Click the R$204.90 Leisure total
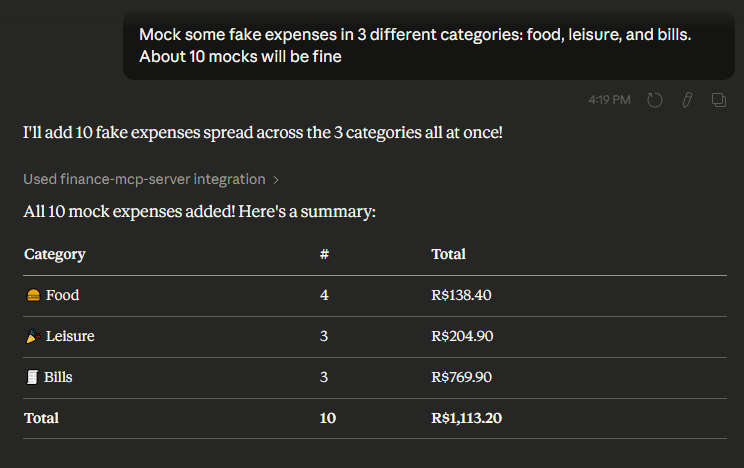Screen dimensions: 744x468 tap(462, 336)
